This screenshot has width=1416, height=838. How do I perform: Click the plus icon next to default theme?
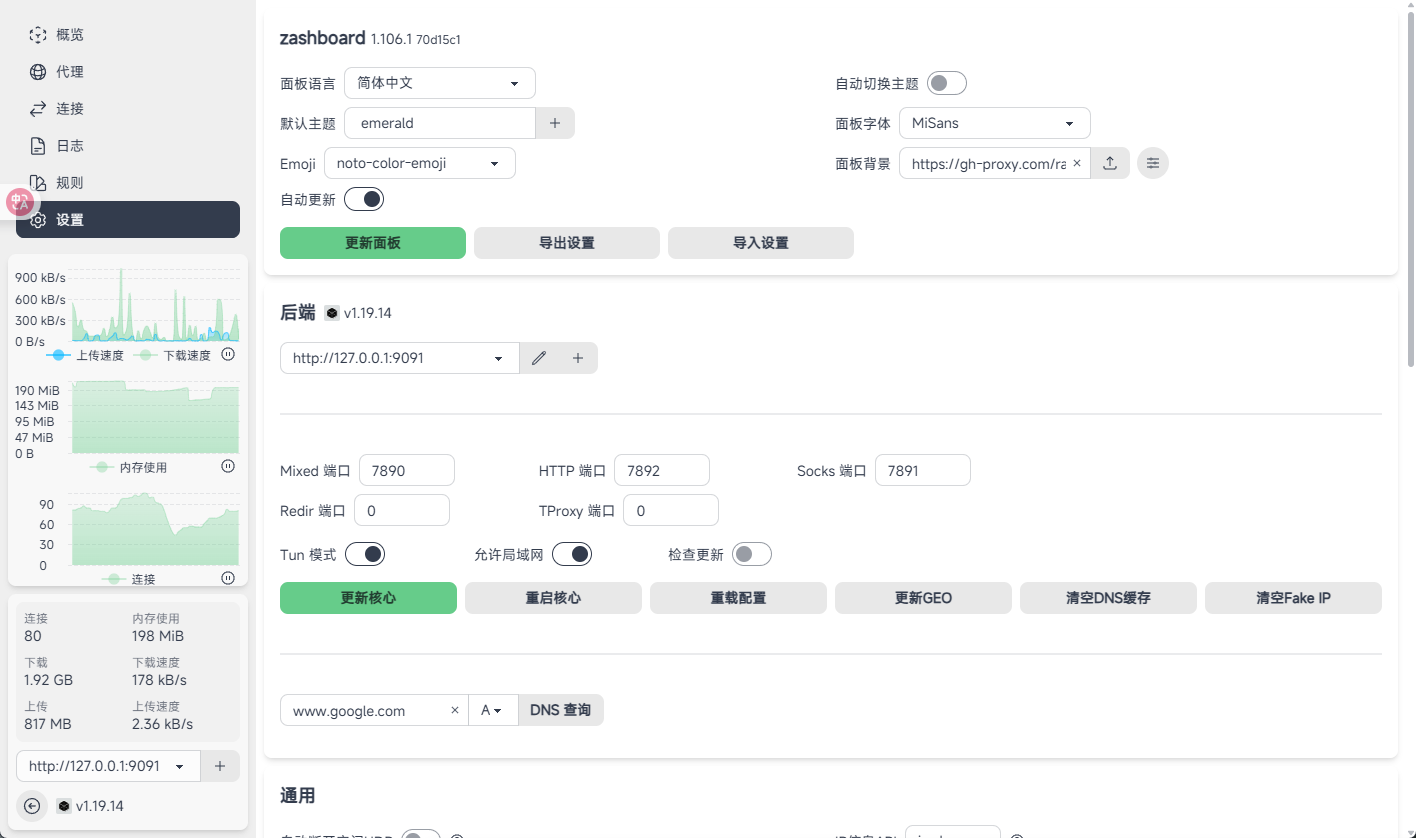(x=555, y=123)
